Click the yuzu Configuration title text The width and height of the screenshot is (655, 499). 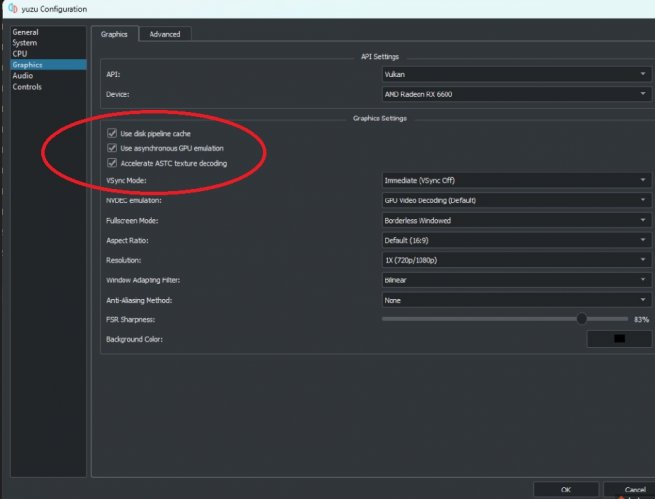pos(54,9)
